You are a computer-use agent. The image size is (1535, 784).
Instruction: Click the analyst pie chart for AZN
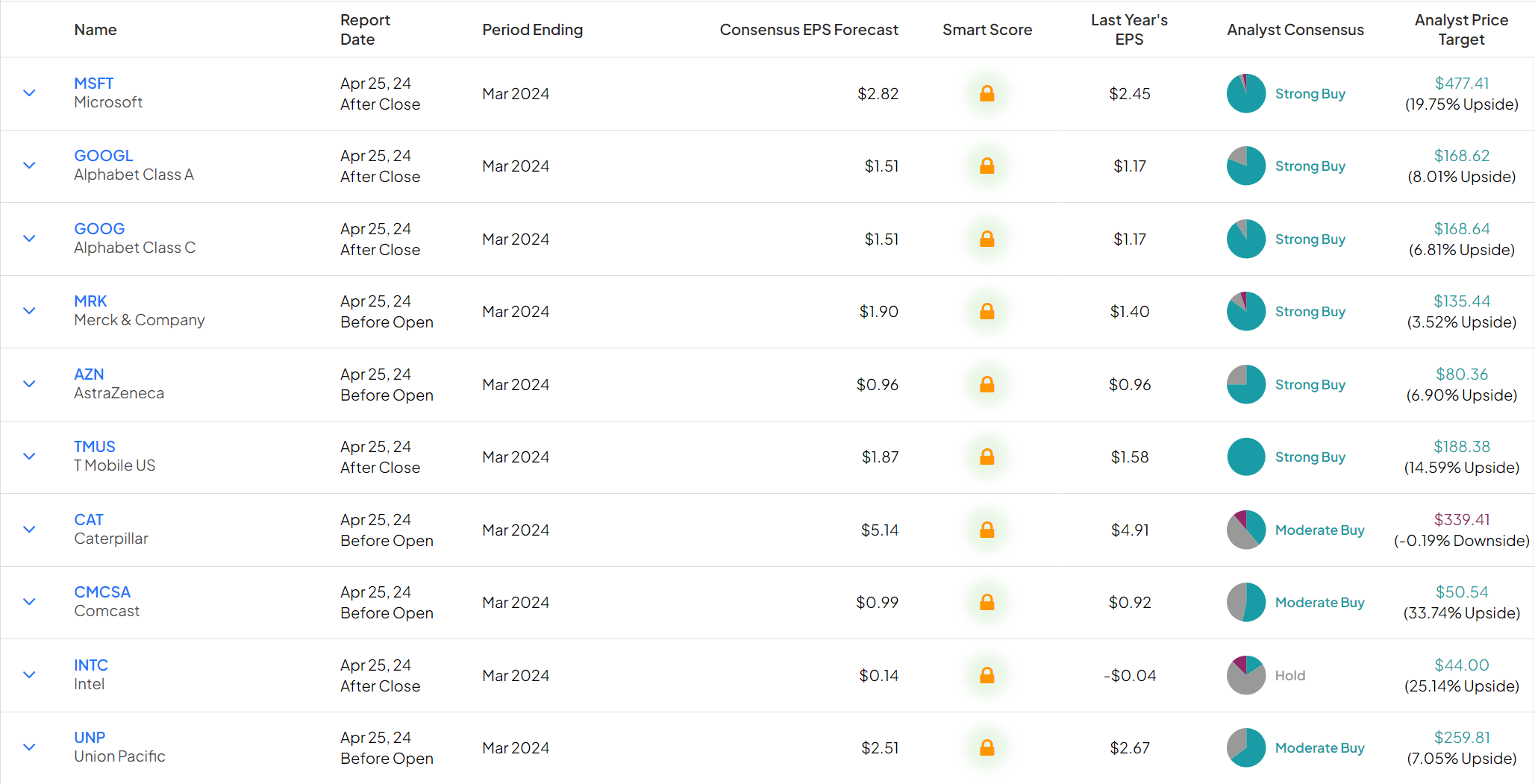point(1246,384)
